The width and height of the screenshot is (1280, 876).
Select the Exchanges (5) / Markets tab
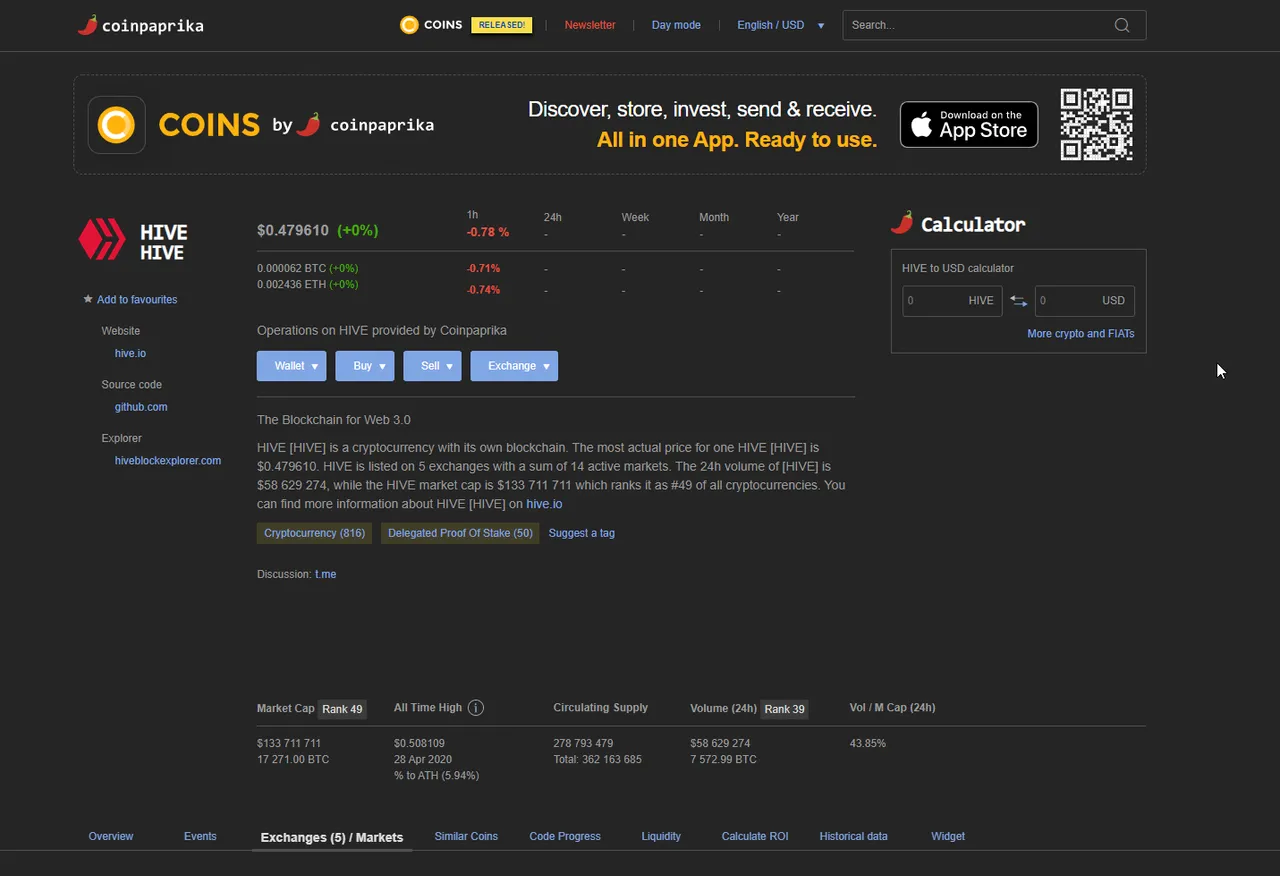(x=332, y=838)
